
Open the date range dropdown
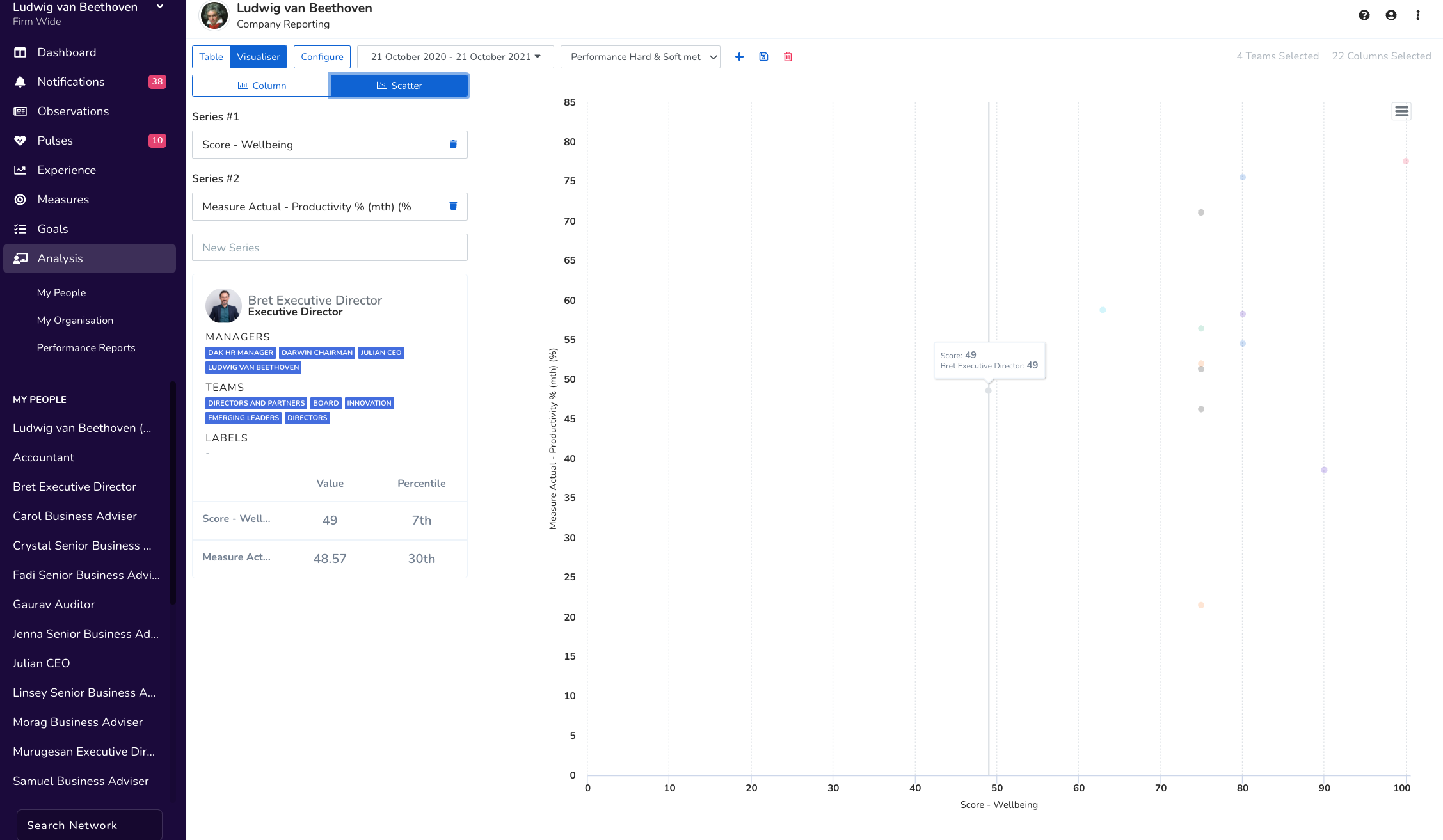point(455,57)
